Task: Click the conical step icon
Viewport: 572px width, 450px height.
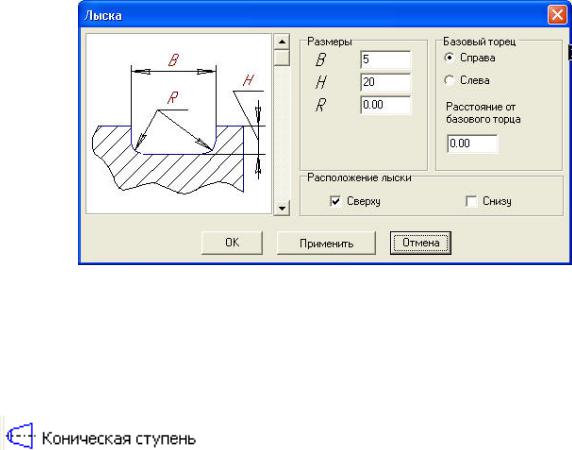Action: [x=20, y=436]
